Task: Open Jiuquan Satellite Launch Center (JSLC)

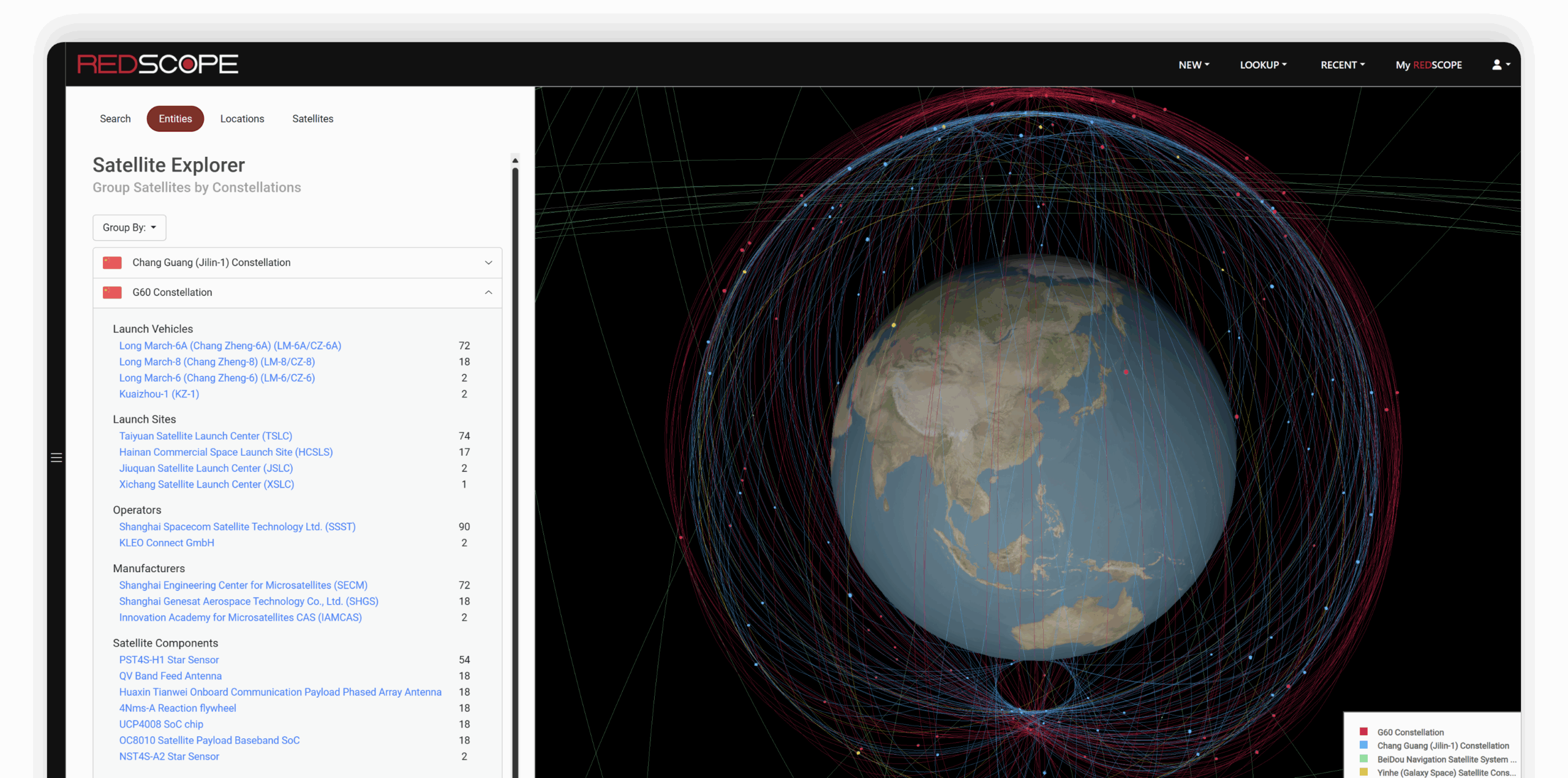Action: 206,468
